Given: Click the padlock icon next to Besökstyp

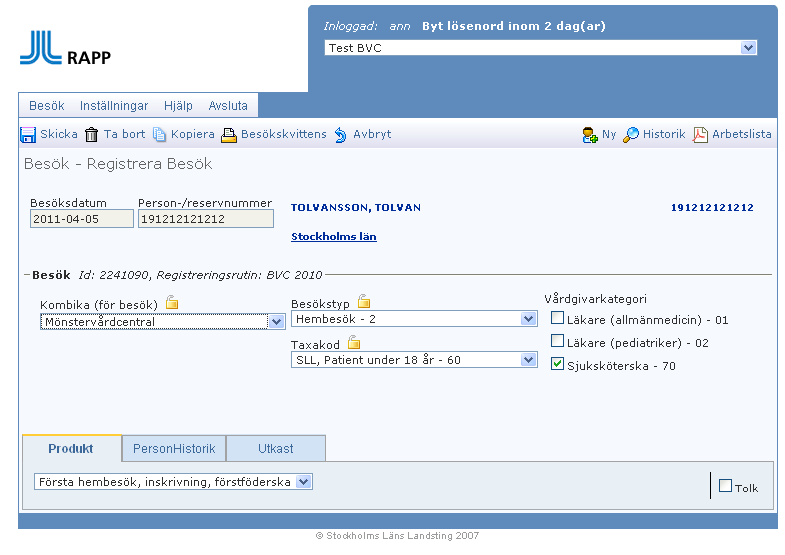Looking at the screenshot, I should [364, 301].
